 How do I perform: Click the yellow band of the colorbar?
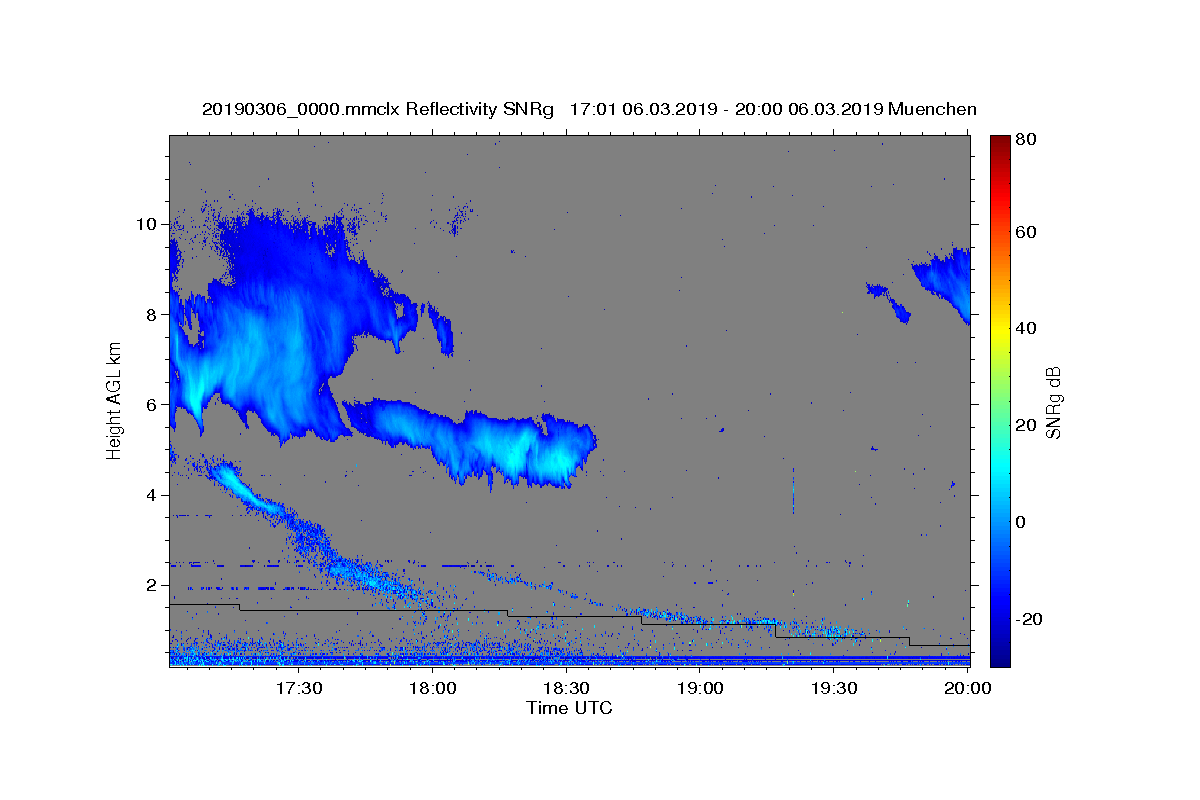coord(1000,330)
